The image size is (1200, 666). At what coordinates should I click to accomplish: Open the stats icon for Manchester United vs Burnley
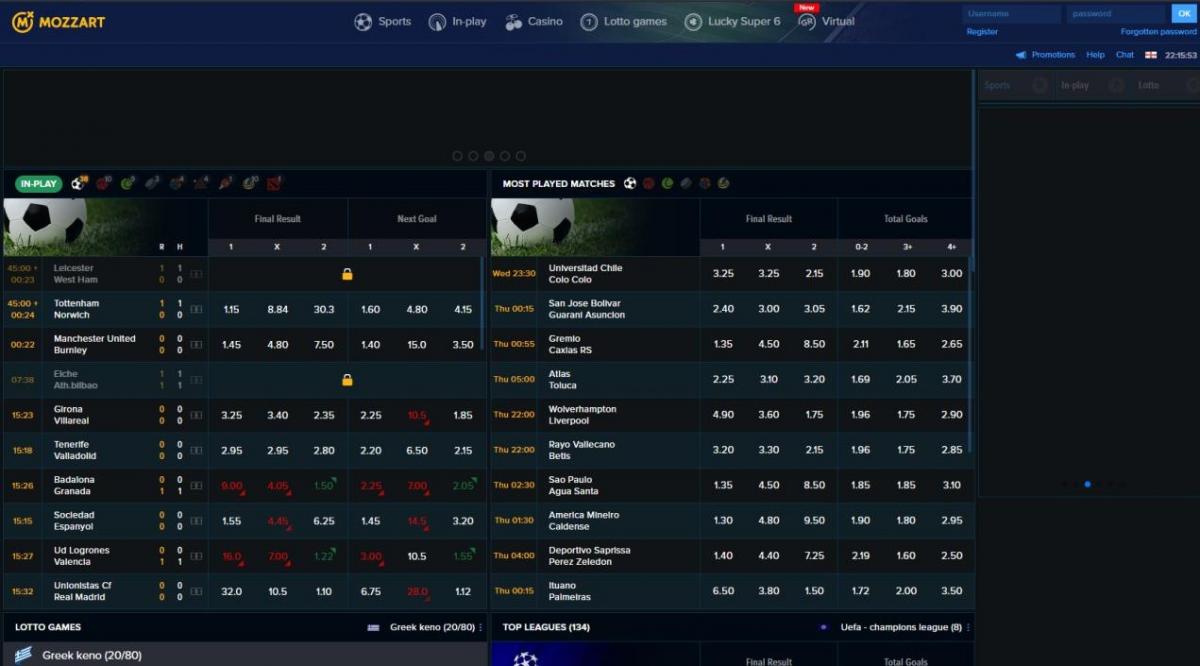[196, 345]
